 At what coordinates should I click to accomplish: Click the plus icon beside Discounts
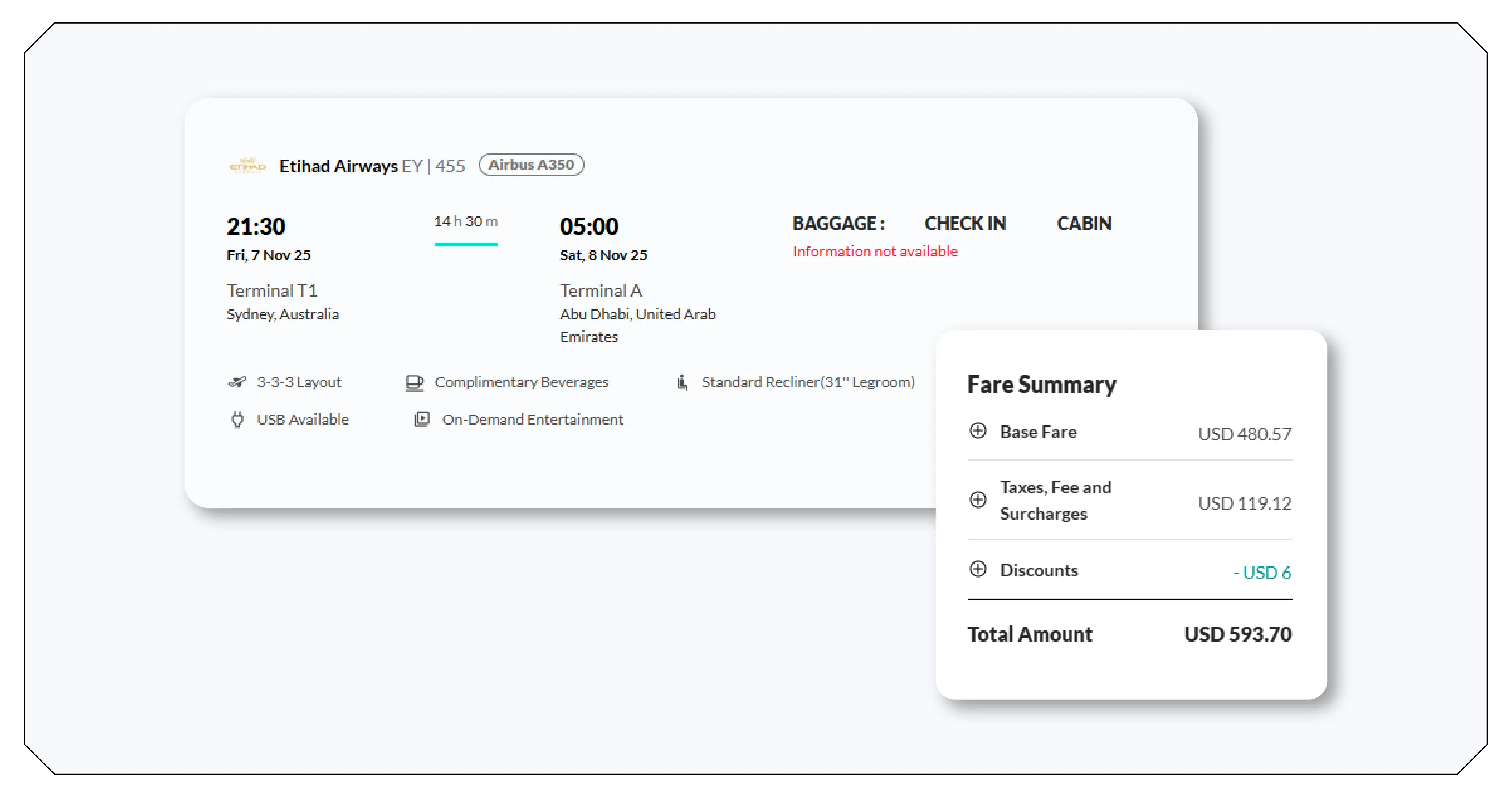tap(978, 569)
